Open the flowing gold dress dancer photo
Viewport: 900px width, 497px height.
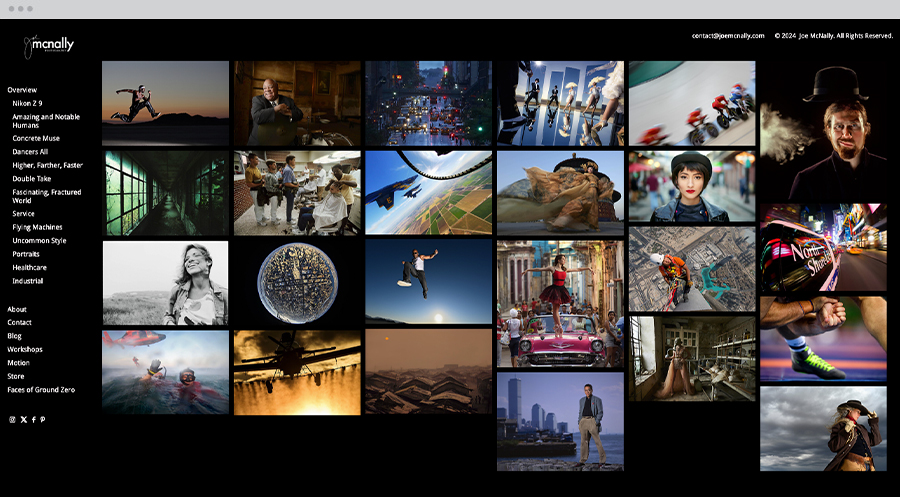[x=560, y=193]
